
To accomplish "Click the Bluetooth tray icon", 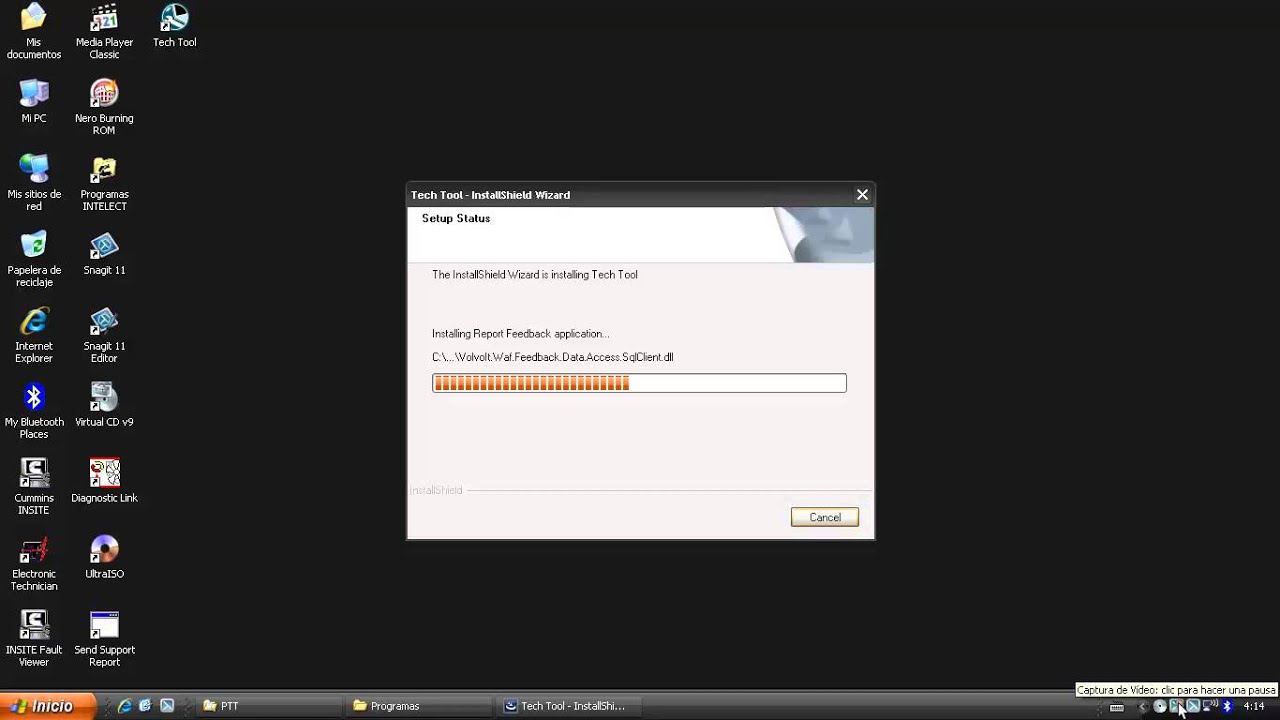I will pyautogui.click(x=1227, y=706).
